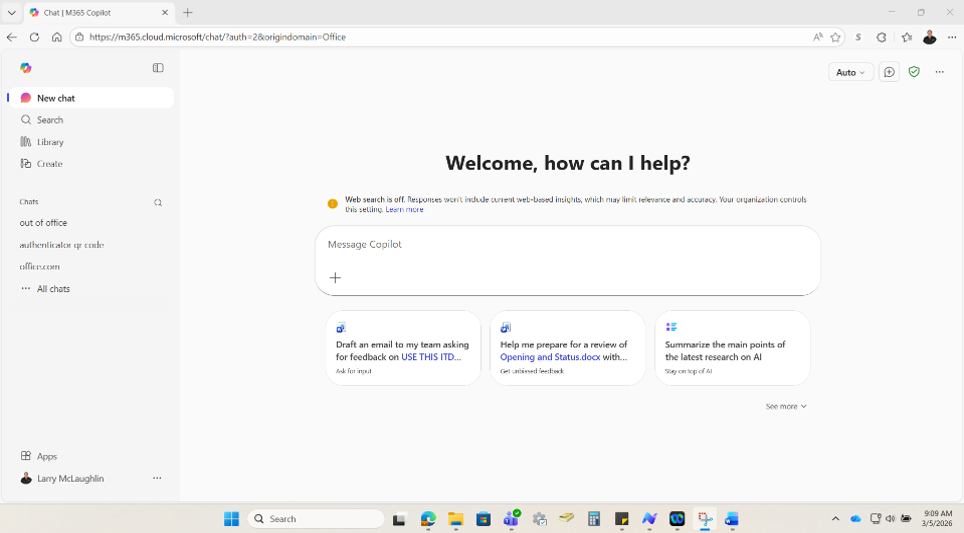This screenshot has height=533, width=964.
Task: Open Microsoft Teams from the taskbar
Action: [x=511, y=519]
